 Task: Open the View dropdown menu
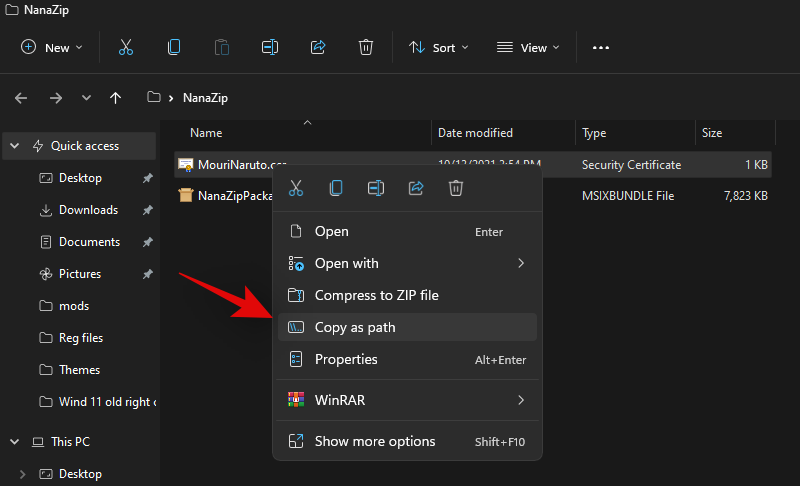[528, 47]
